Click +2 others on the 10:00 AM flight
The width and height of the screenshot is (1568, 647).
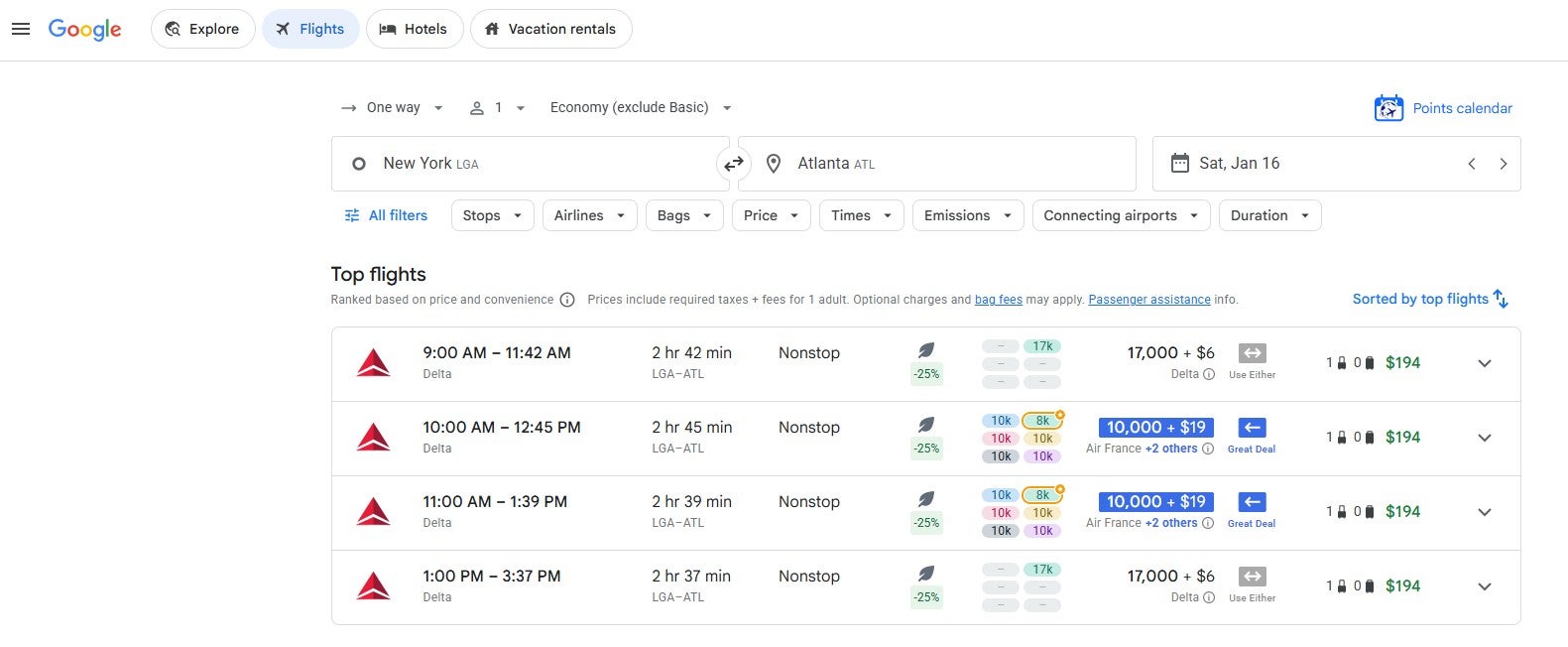[x=1171, y=449]
